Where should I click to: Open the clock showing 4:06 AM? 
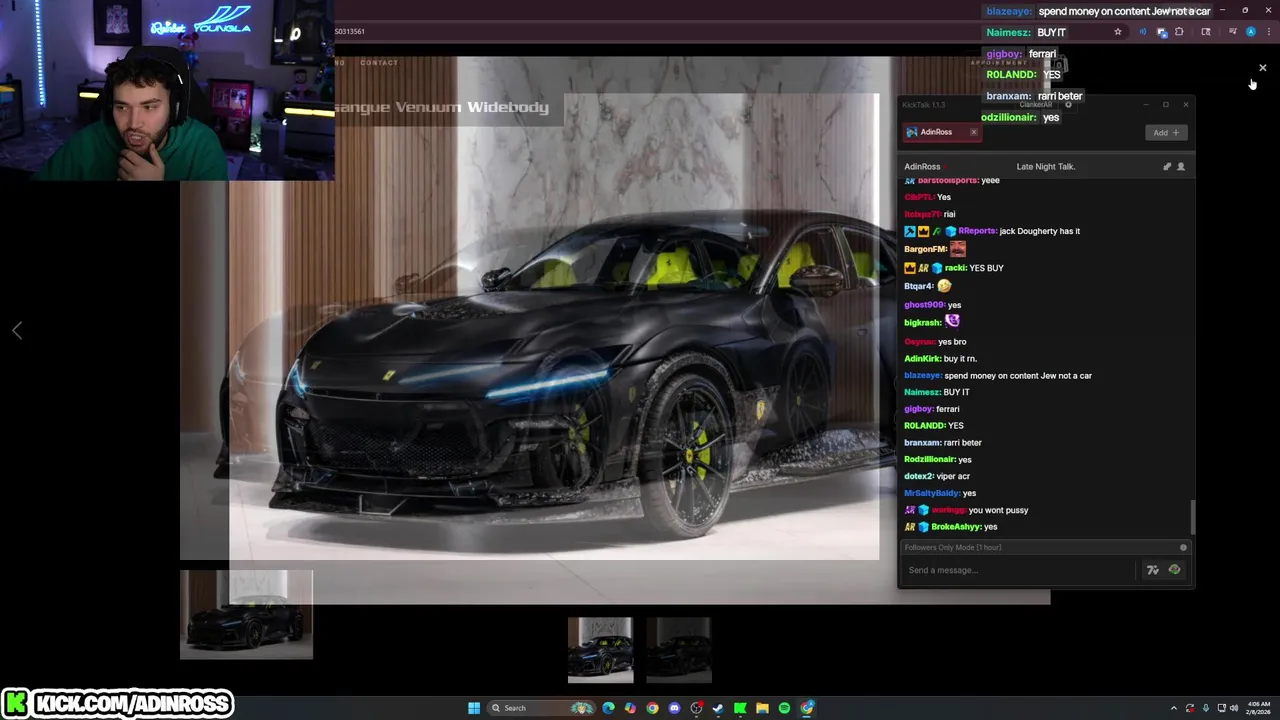[1259, 708]
